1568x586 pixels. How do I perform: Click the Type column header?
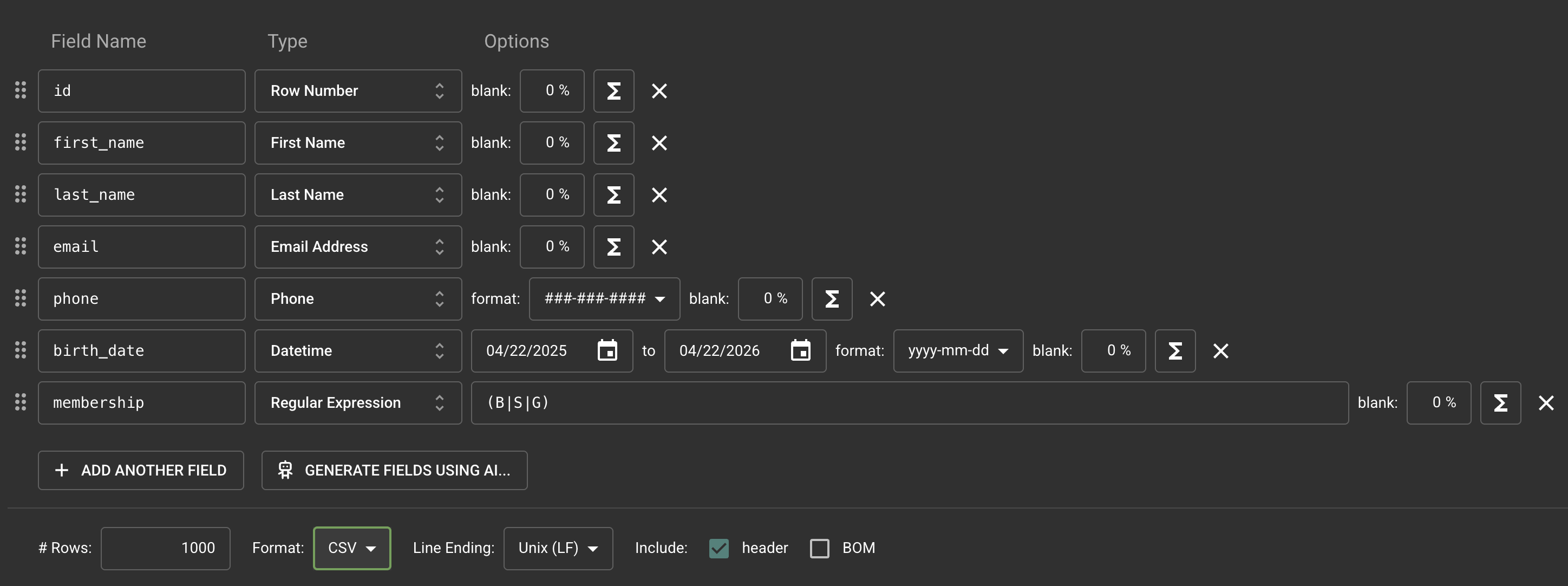click(x=288, y=41)
